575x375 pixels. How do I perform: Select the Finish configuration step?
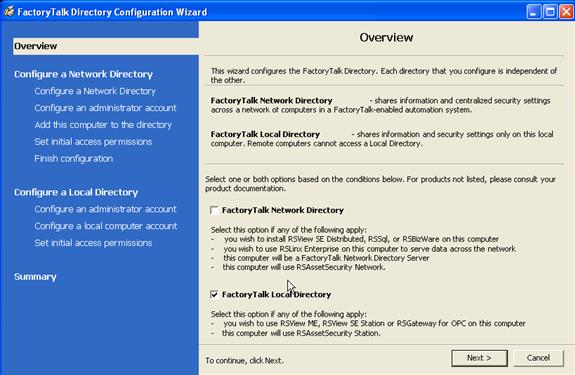pos(74,158)
